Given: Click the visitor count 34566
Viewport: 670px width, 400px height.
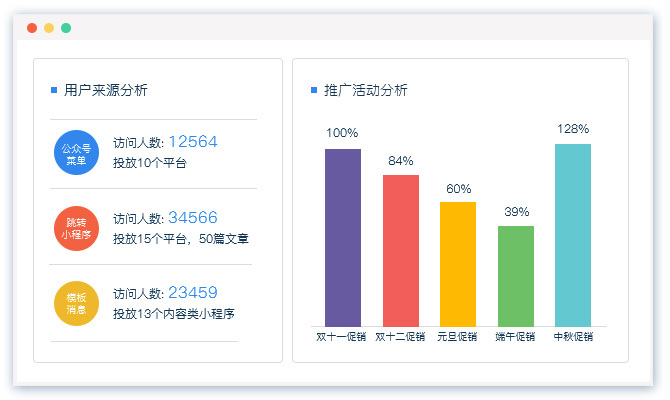Looking at the screenshot, I should click(193, 217).
